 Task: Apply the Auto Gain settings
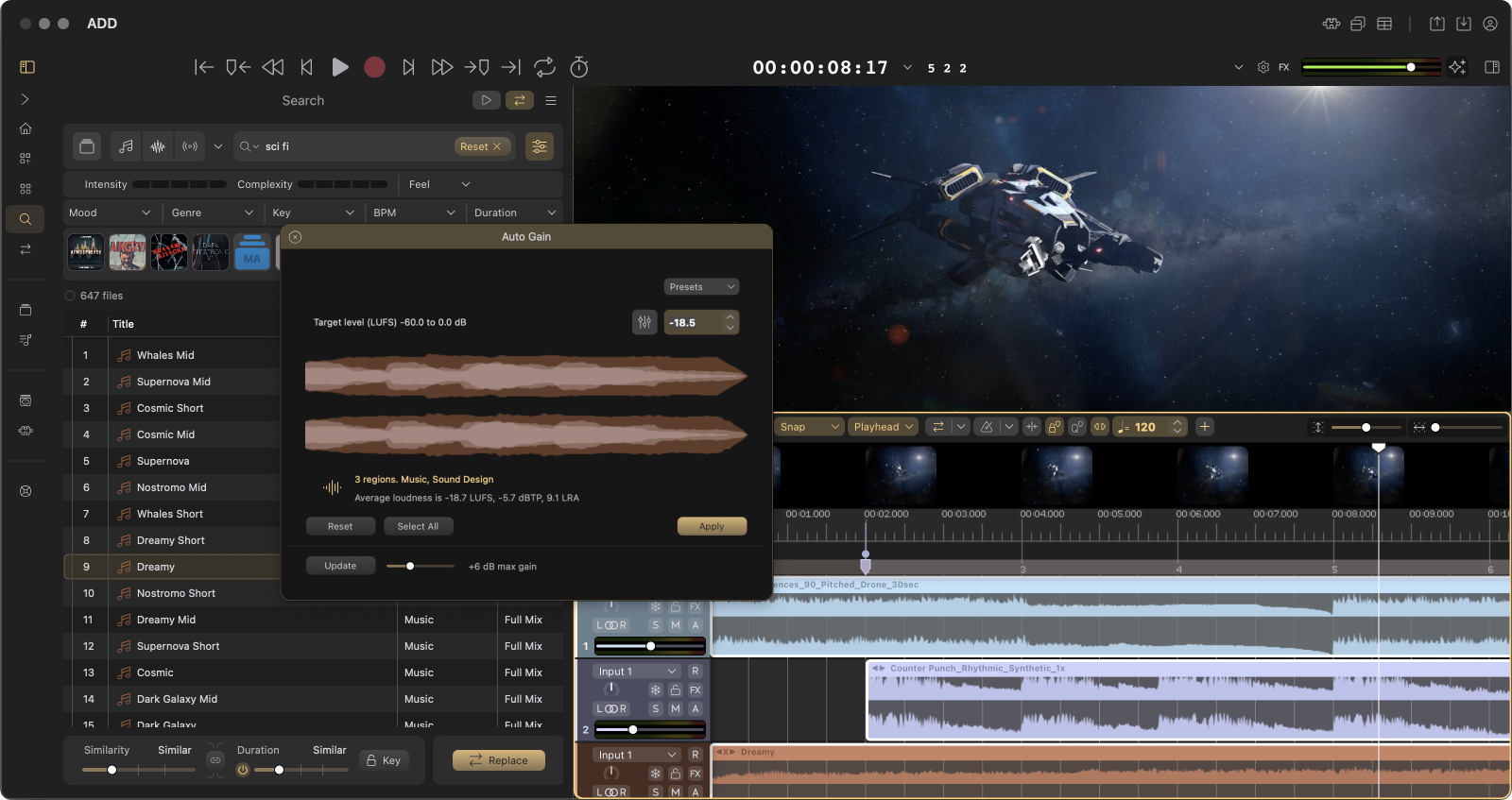pyautogui.click(x=712, y=526)
